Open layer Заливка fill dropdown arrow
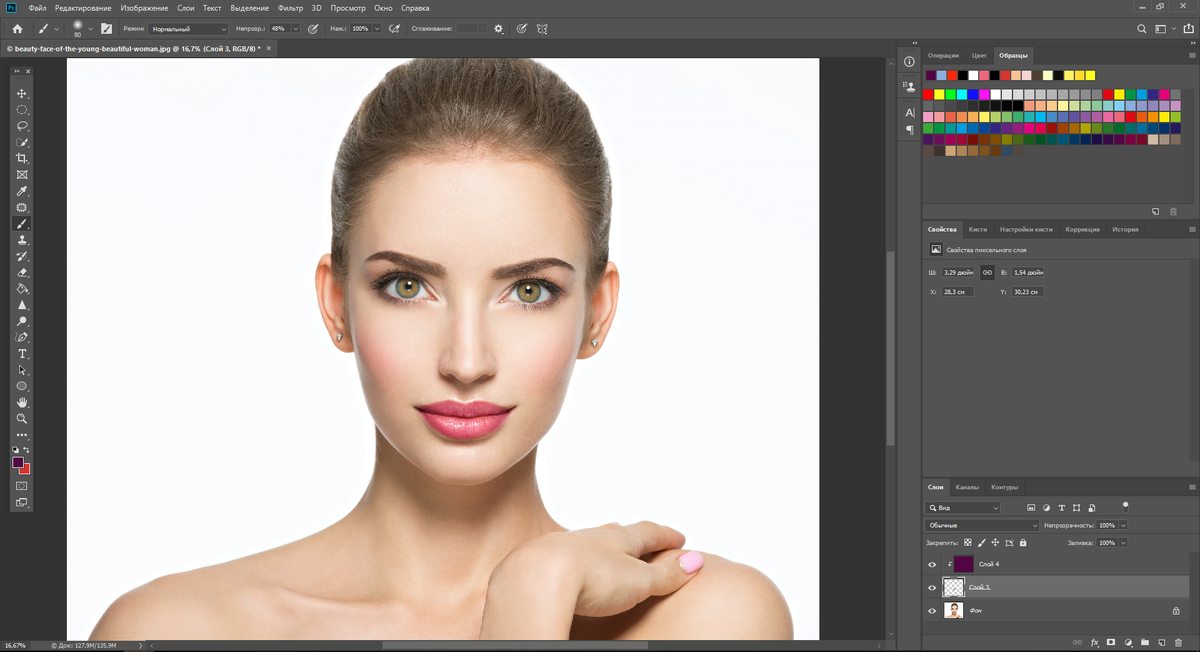 1123,543
